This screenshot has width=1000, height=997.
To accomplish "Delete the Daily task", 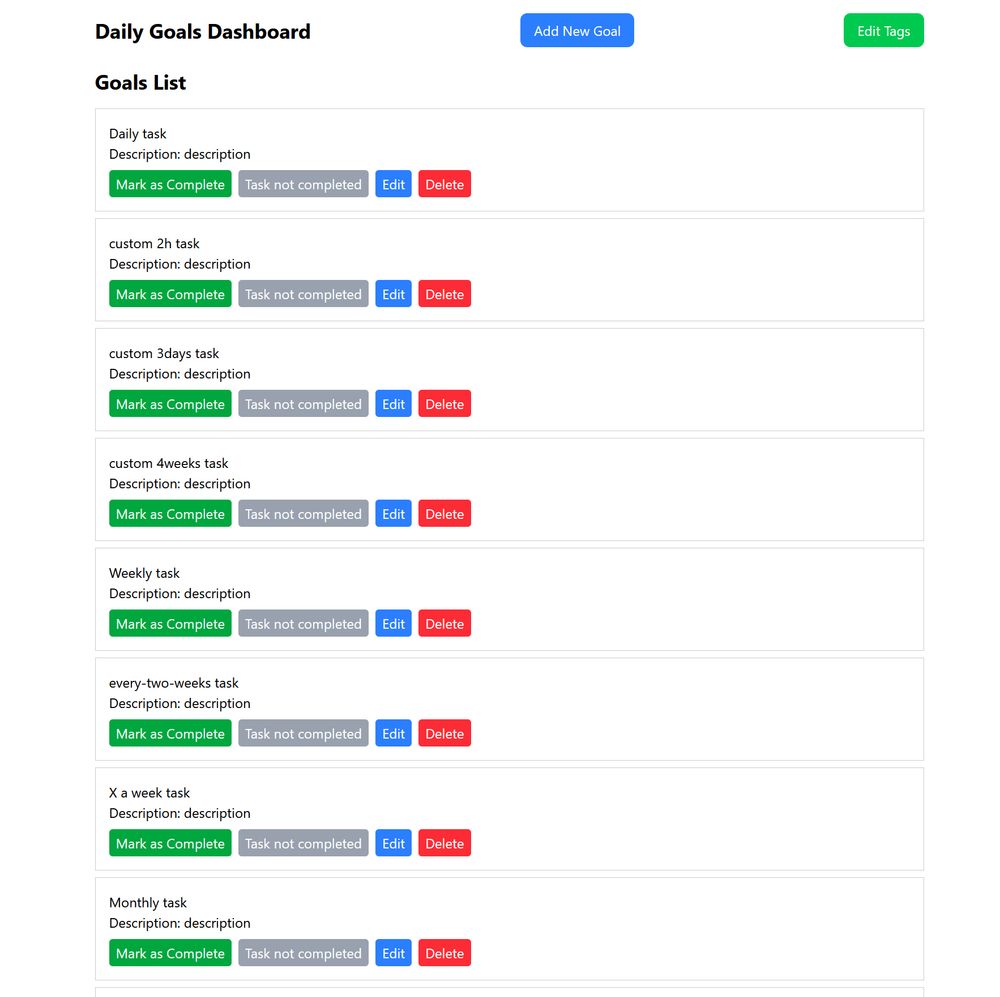I will 444,184.
